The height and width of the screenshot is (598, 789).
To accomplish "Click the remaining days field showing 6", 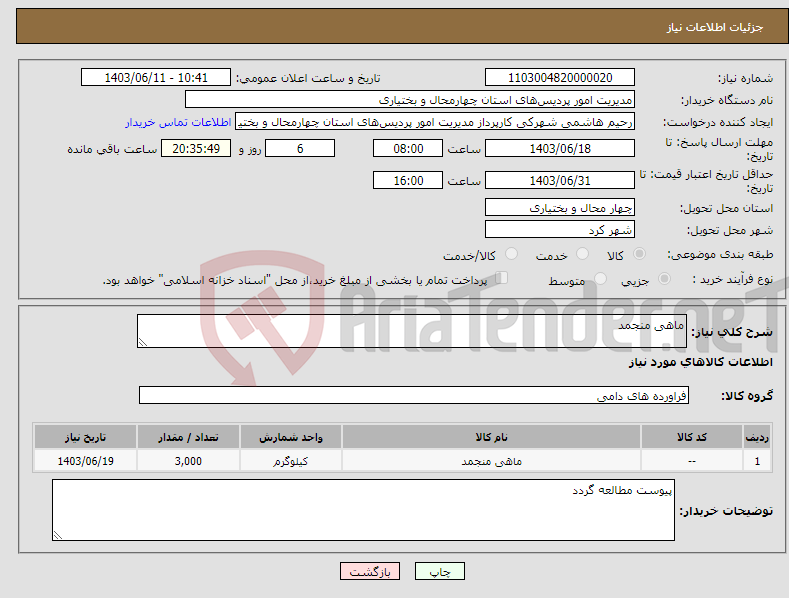I will point(300,148).
